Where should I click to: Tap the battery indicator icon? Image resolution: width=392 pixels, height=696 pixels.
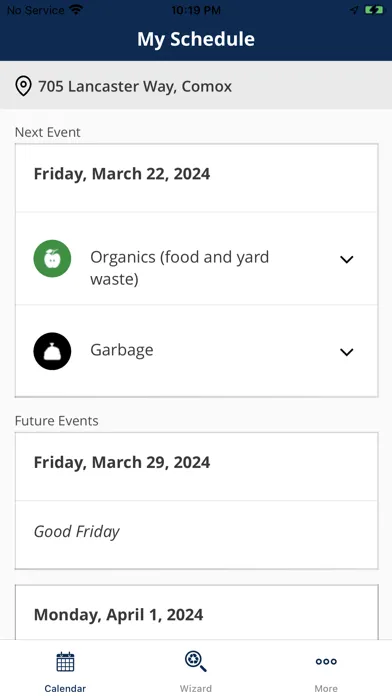374,10
